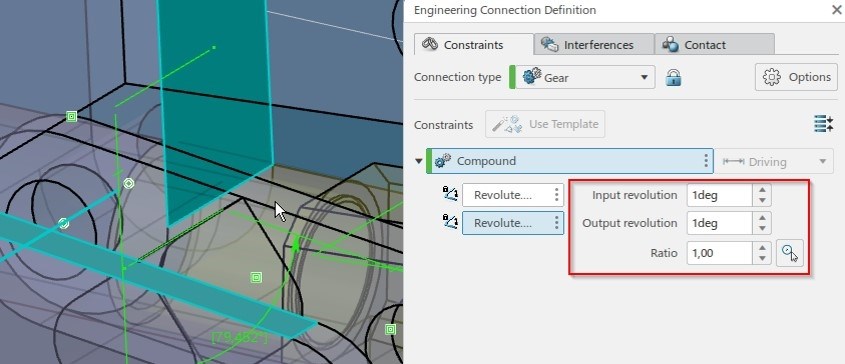845x364 pixels.
Task: Collapse the Compound constraint tree
Action: coord(419,161)
